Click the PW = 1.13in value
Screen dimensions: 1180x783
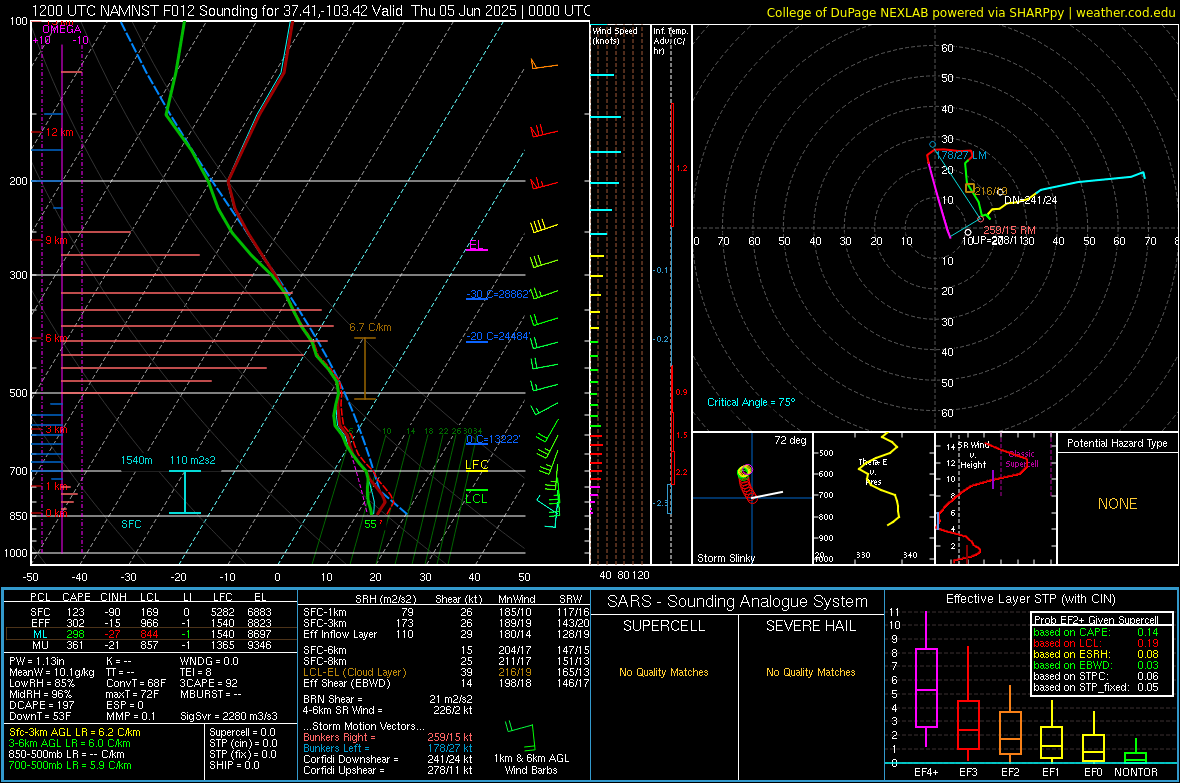tap(37, 661)
